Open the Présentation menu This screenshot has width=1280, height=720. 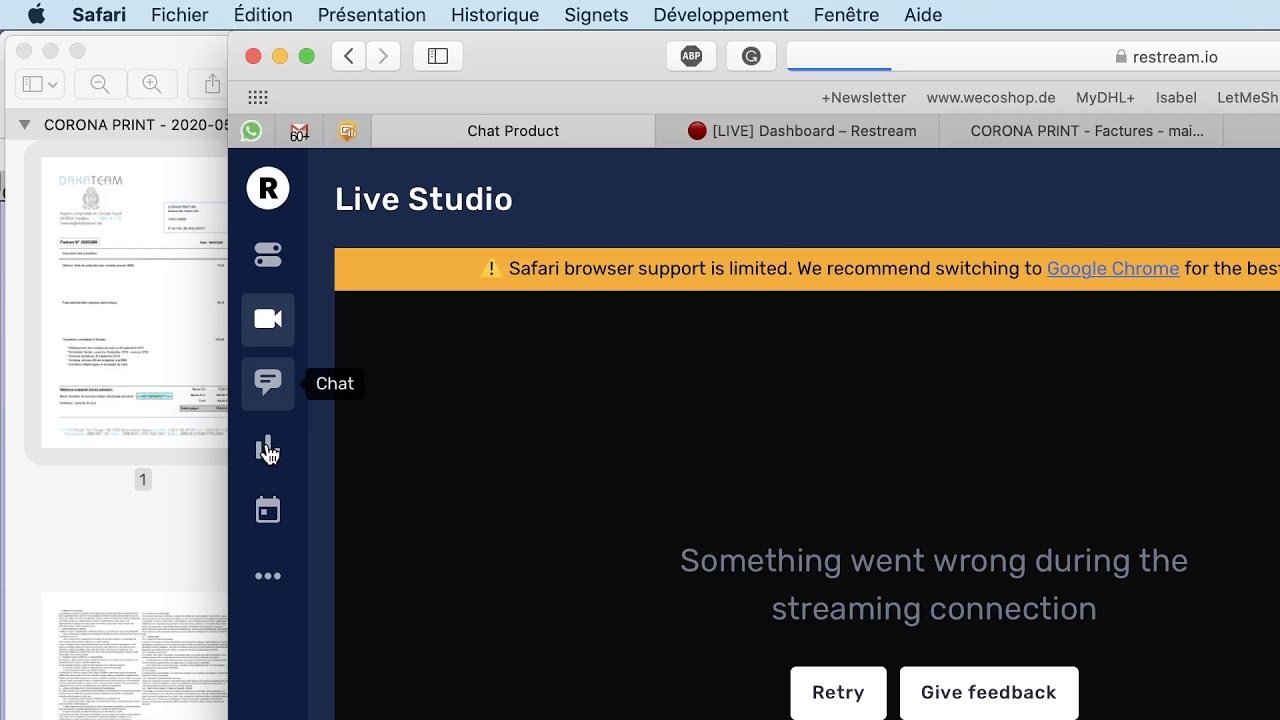pos(372,15)
